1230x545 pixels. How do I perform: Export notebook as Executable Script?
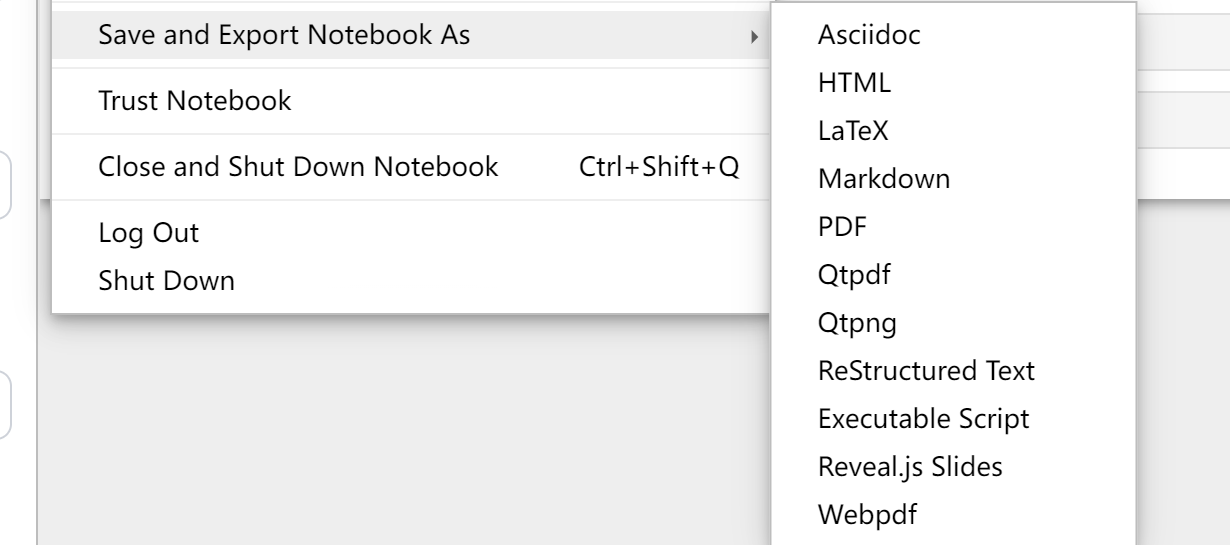[923, 418]
